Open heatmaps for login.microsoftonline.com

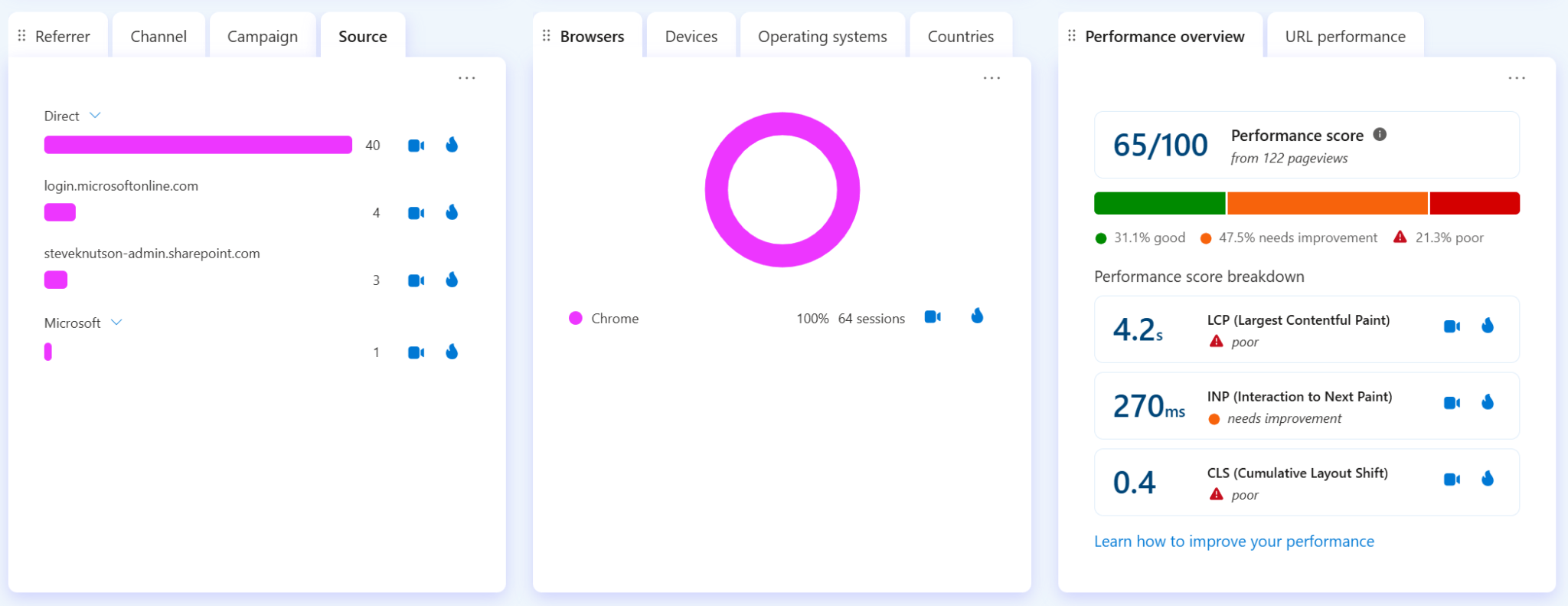click(452, 212)
